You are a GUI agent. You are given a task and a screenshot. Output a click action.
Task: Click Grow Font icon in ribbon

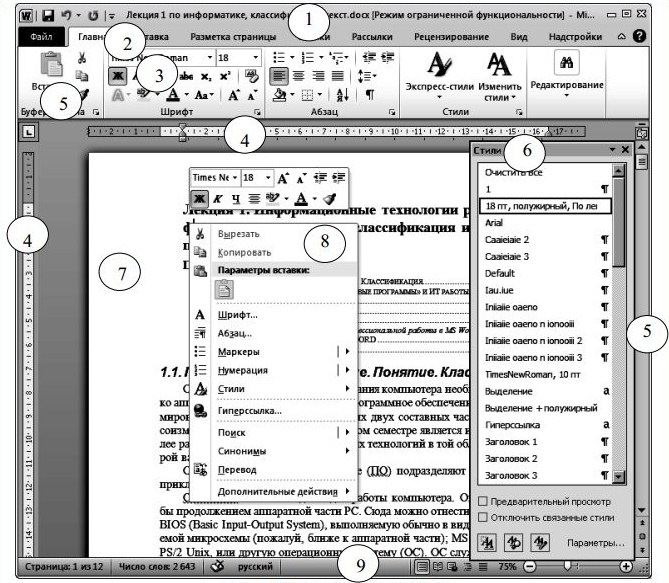[234, 95]
